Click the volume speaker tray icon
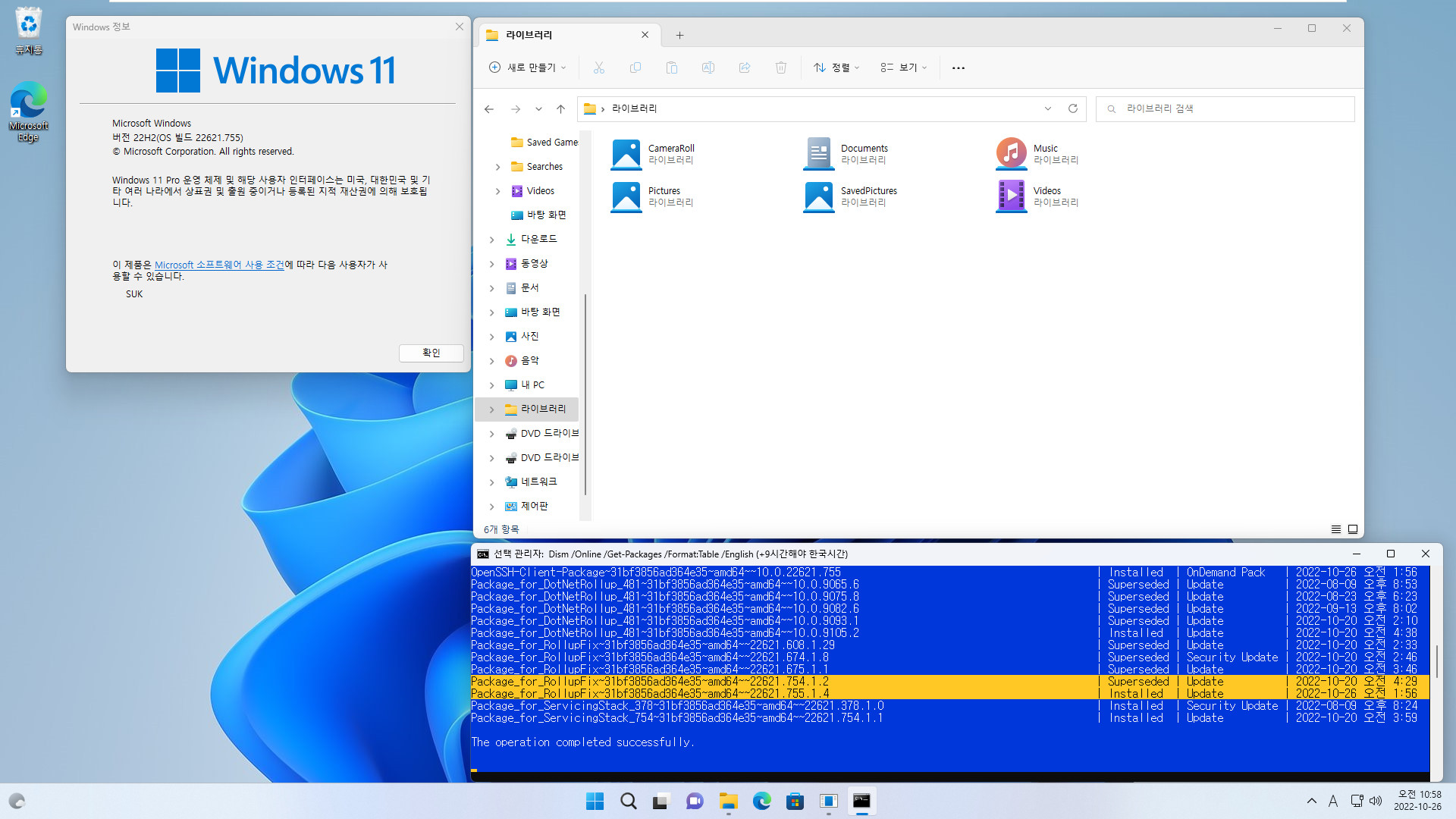Screen dimensions: 1456x819 (1376, 801)
